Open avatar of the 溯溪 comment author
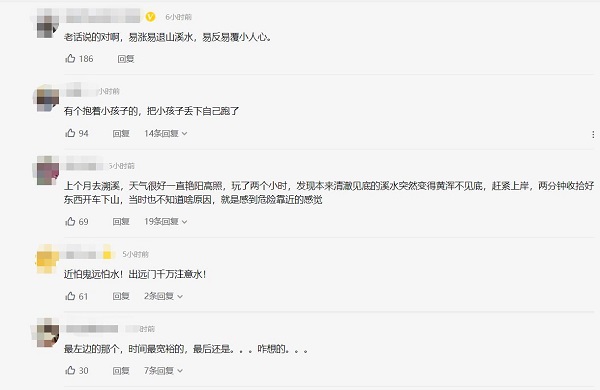Screen dimensions: 600x390 click(x=47, y=171)
